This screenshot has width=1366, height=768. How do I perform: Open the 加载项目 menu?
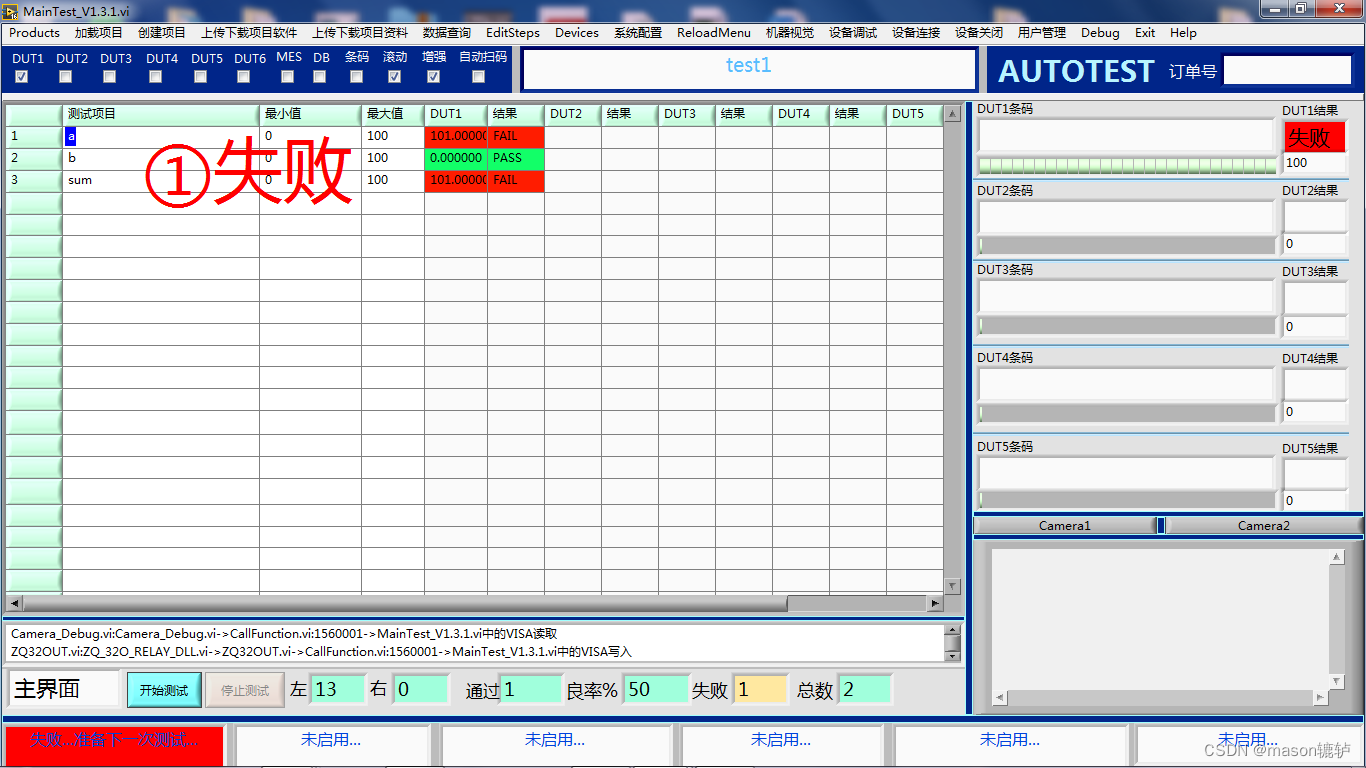[98, 32]
